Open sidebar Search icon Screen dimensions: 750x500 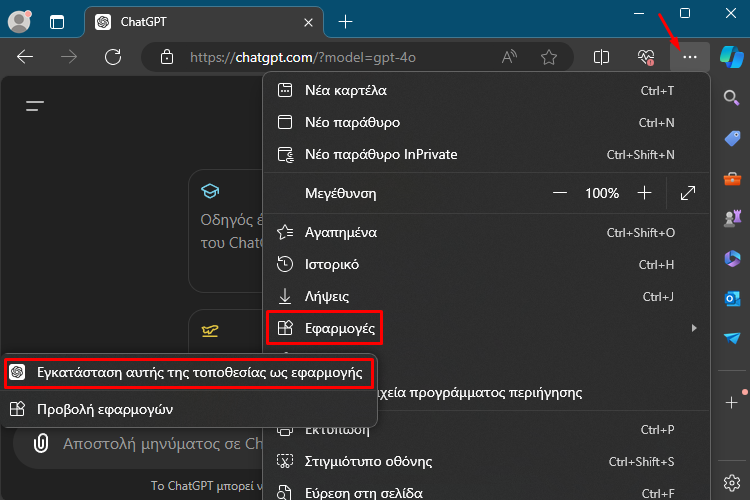pyautogui.click(x=731, y=98)
